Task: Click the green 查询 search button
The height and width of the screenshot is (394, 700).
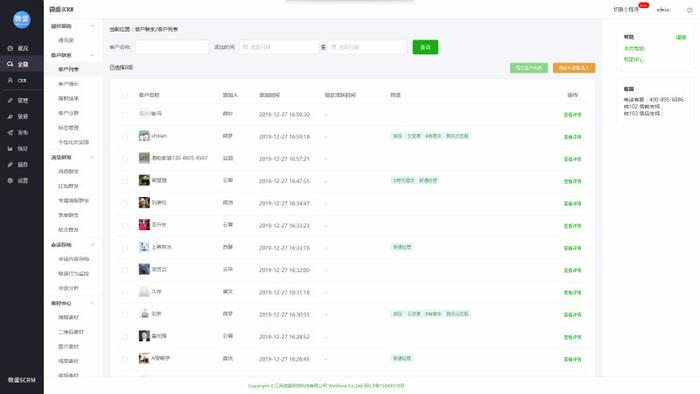Action: 425,47
